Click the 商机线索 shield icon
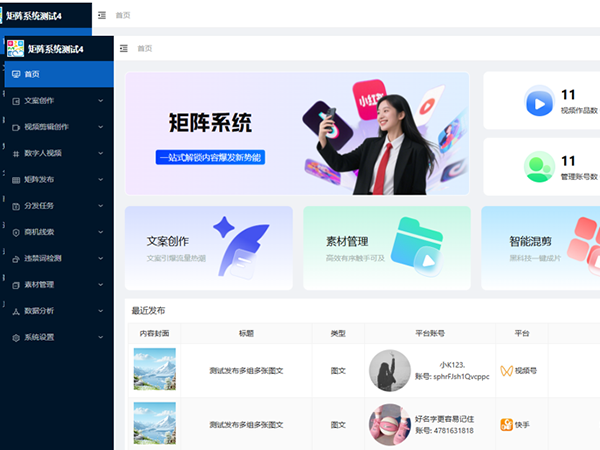The width and height of the screenshot is (600, 450). point(15,232)
